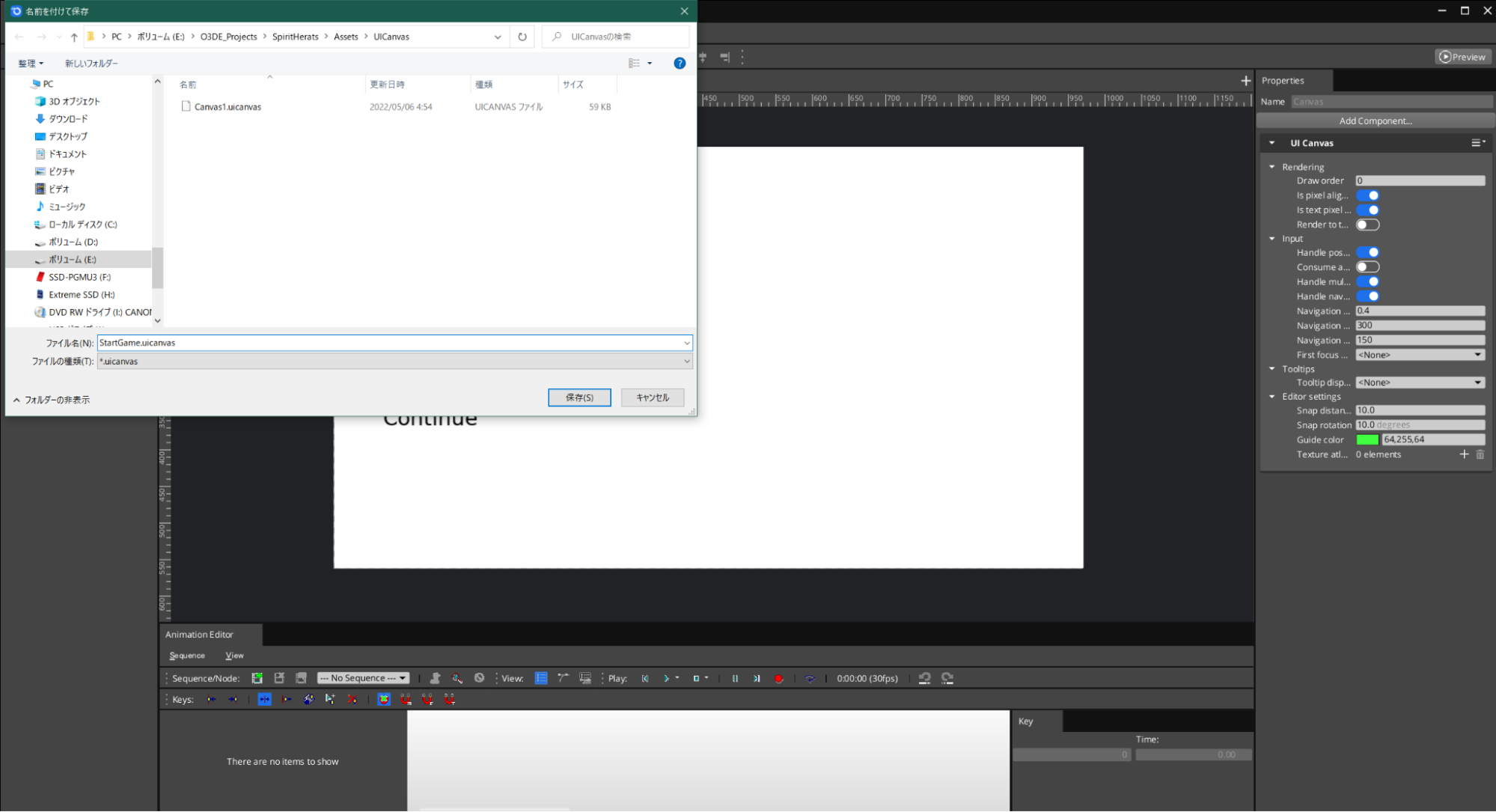Open First focus element dropdown
This screenshot has width=1496, height=812.
click(x=1420, y=355)
